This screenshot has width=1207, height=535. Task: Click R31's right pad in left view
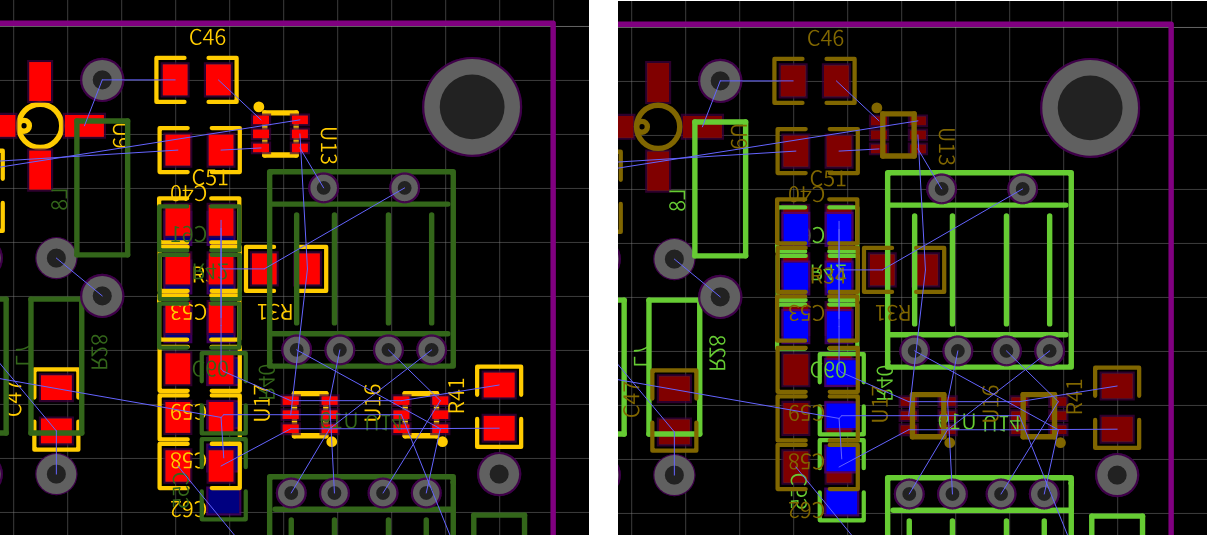click(309, 268)
